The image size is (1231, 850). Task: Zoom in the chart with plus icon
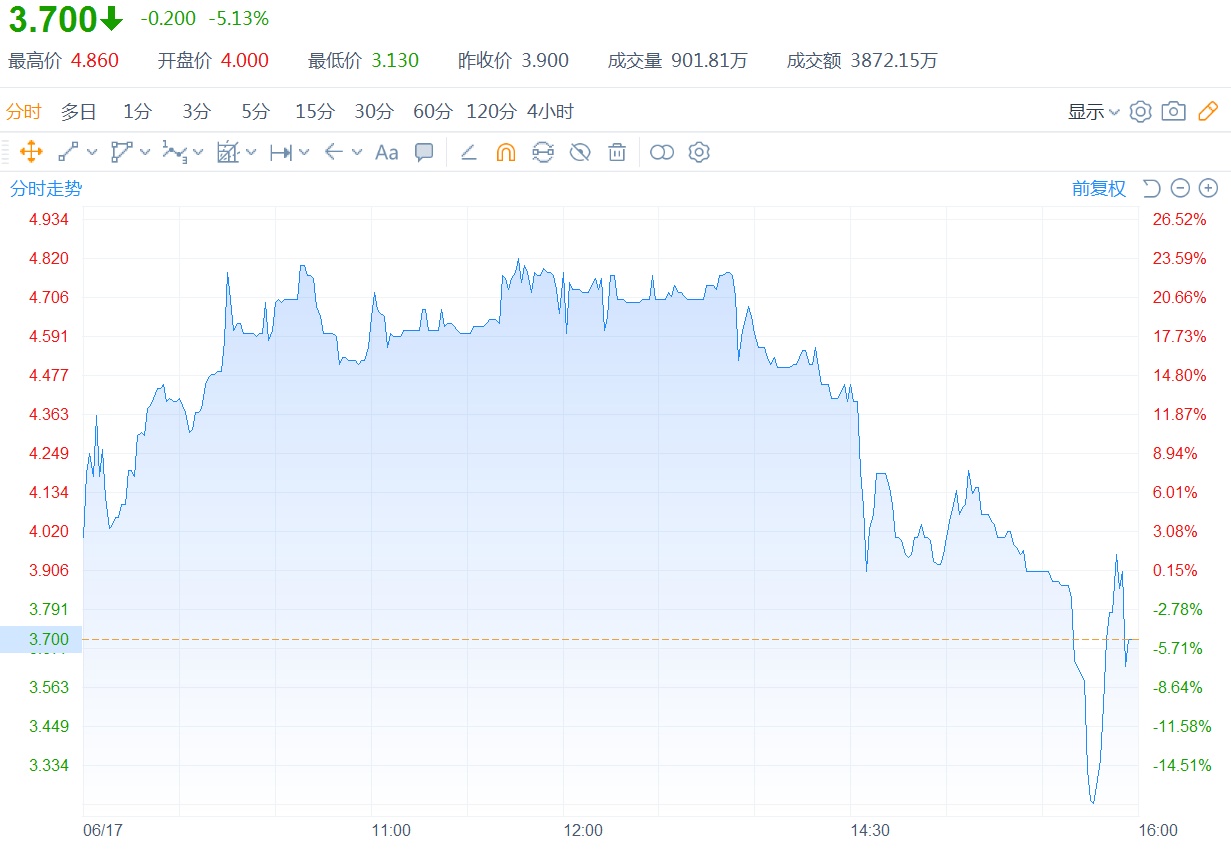pyautogui.click(x=1208, y=188)
